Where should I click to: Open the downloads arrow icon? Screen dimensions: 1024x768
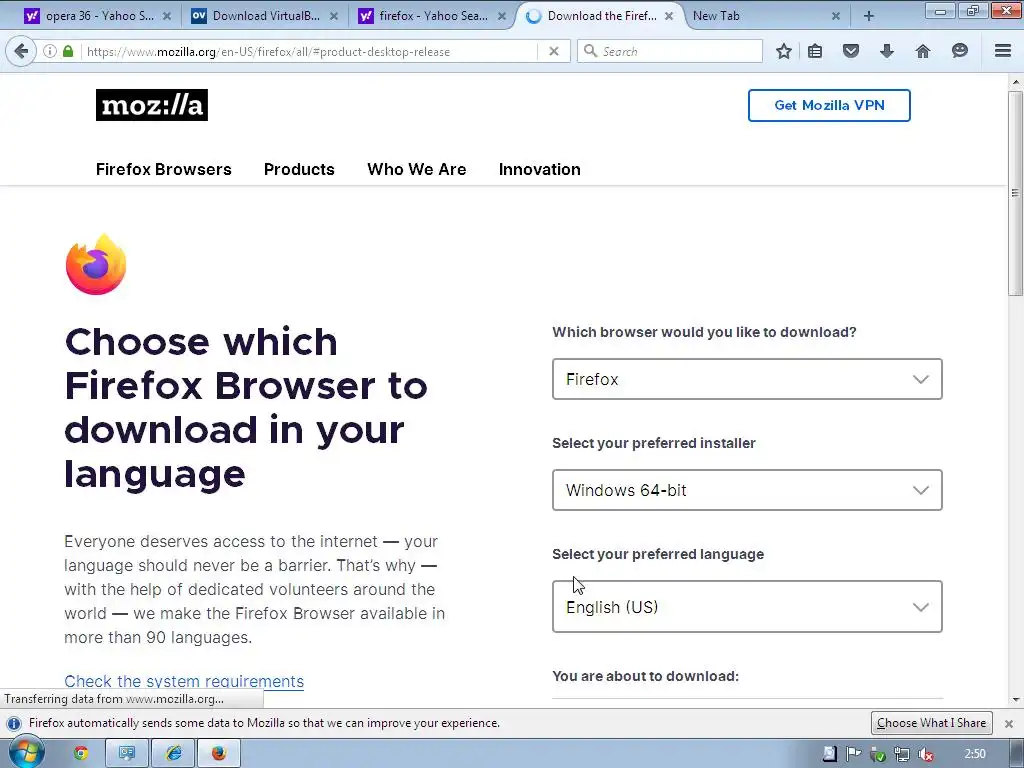(886, 51)
